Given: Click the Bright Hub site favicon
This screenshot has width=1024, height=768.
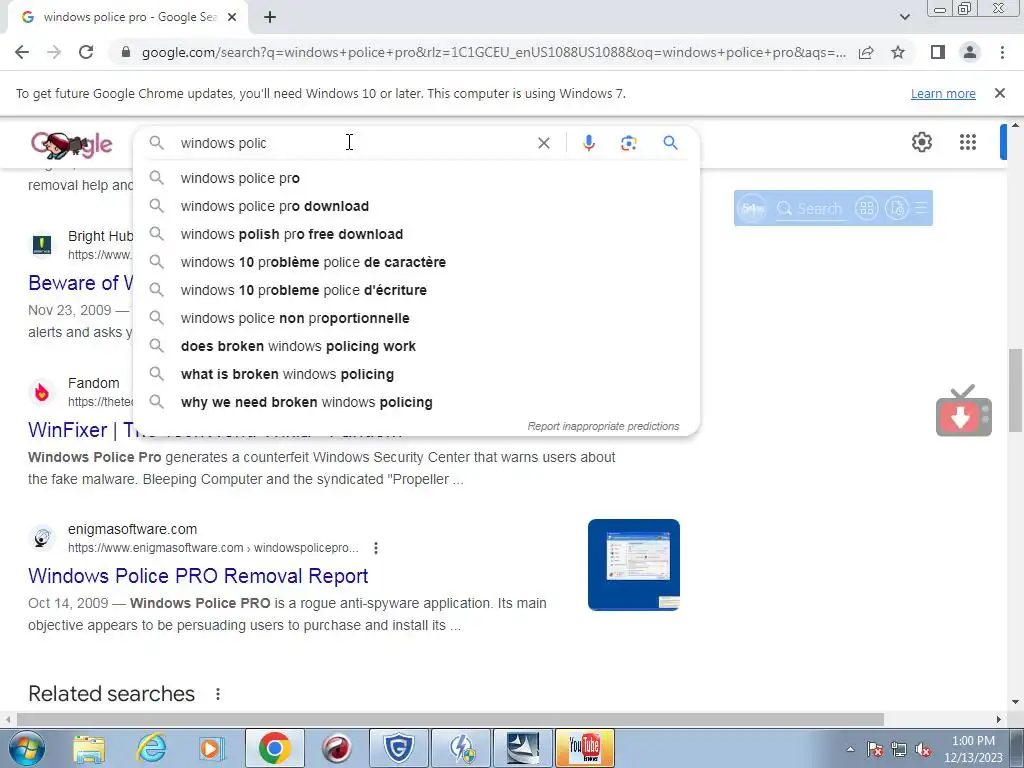Looking at the screenshot, I should pos(42,245).
